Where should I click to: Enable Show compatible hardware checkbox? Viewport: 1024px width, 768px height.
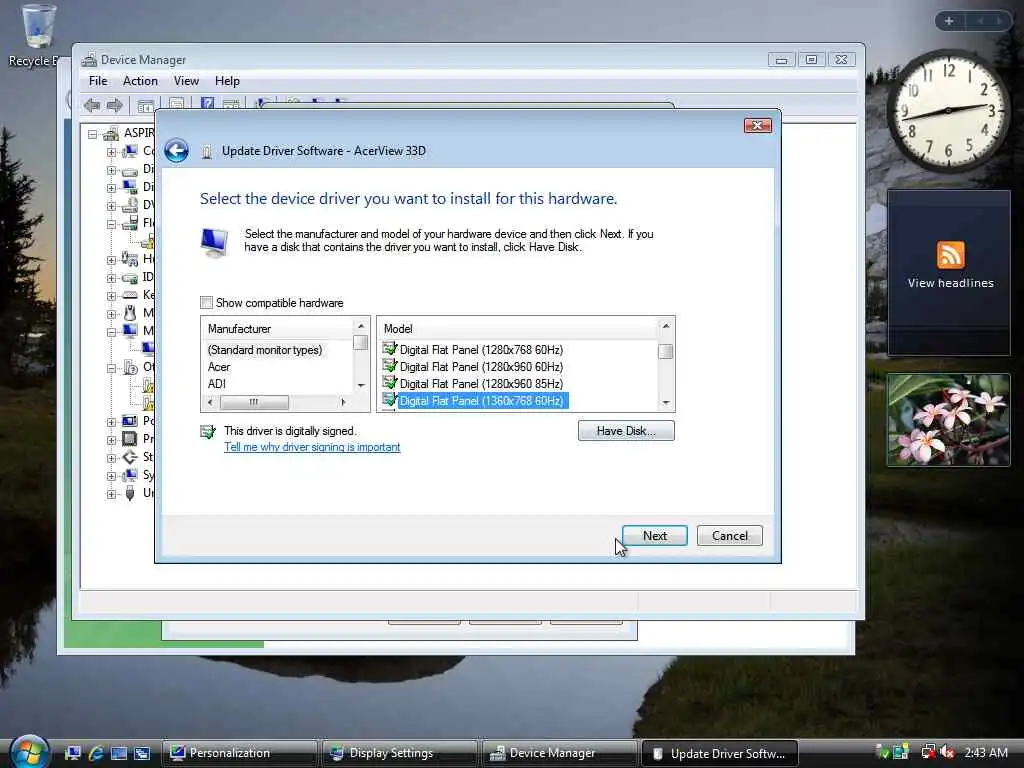(x=206, y=302)
